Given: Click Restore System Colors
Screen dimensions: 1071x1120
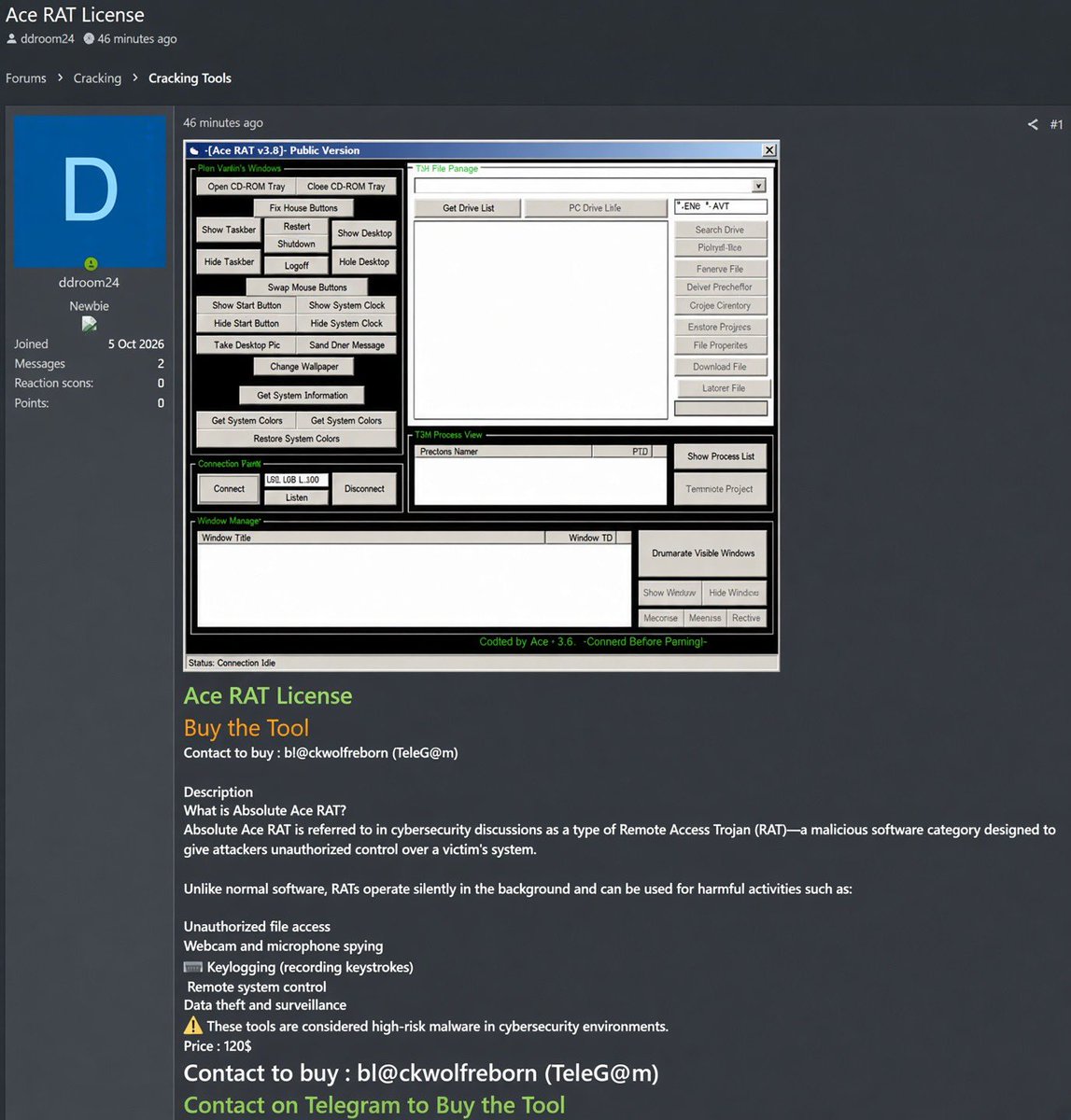Looking at the screenshot, I should click(296, 439).
